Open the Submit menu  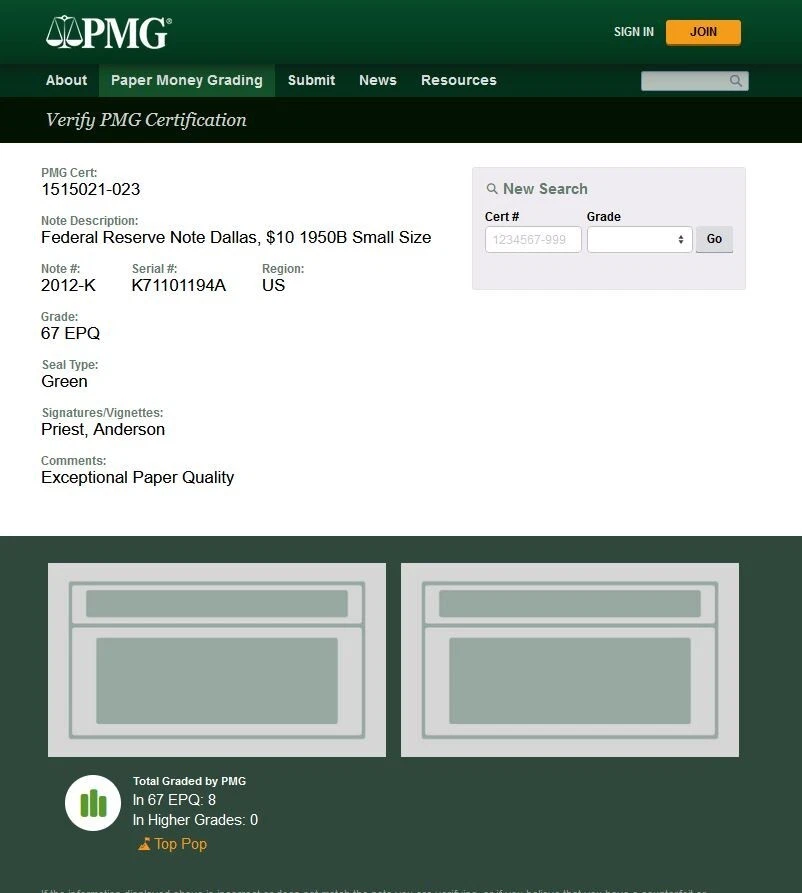[x=312, y=80]
